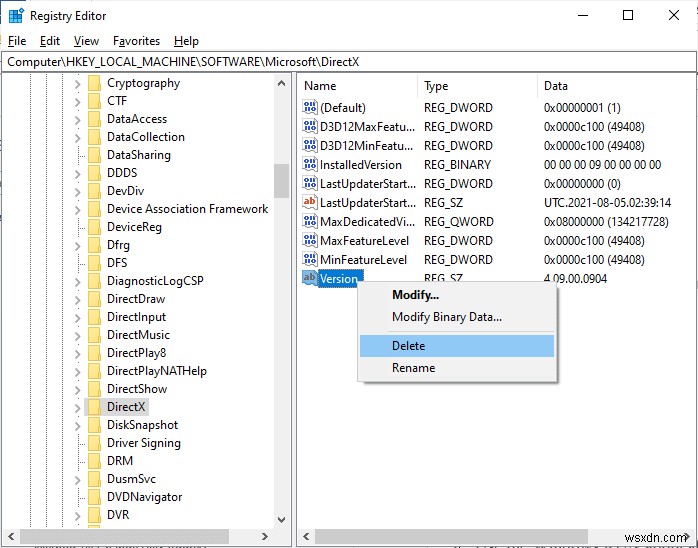The height and width of the screenshot is (548, 698).
Task: Click the Data column header
Action: (x=617, y=86)
